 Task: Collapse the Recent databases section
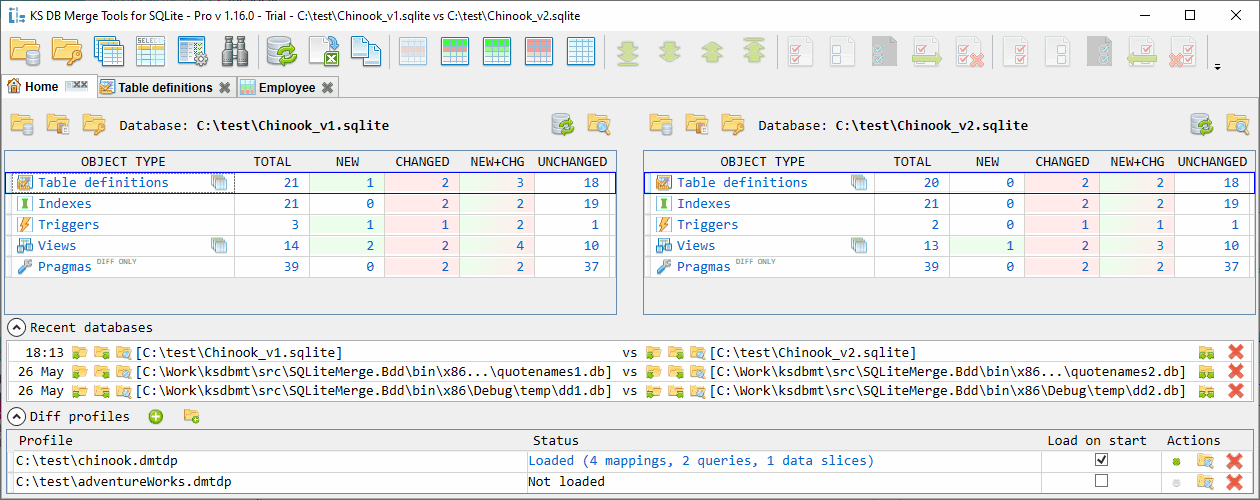pos(17,328)
